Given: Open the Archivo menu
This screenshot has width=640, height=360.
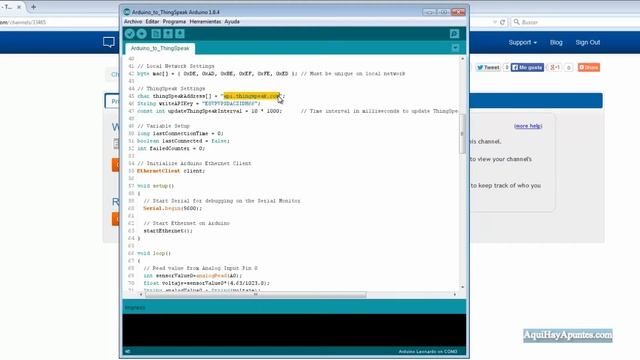Looking at the screenshot, I should pos(133,22).
